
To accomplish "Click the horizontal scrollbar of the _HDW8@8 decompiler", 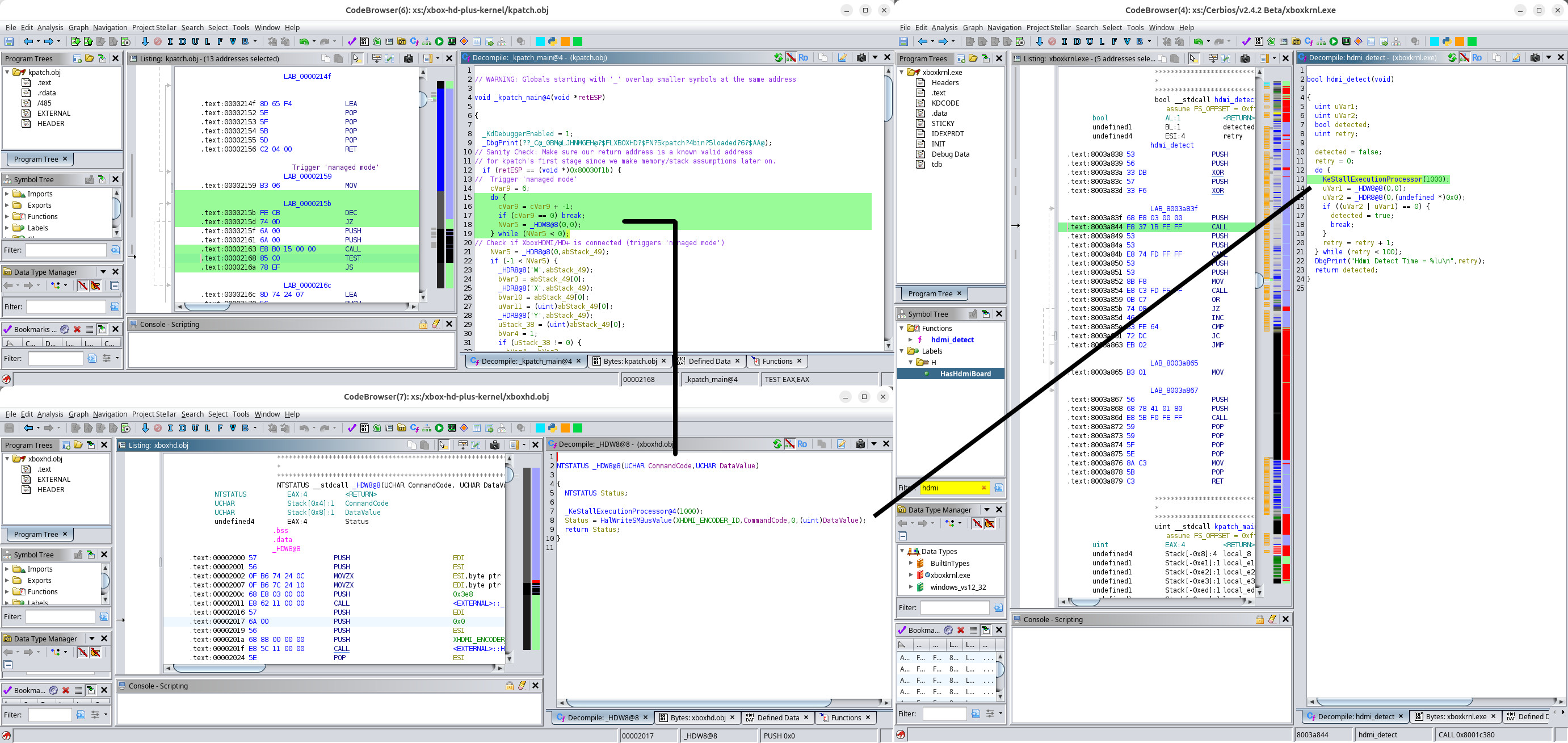I will point(699,702).
